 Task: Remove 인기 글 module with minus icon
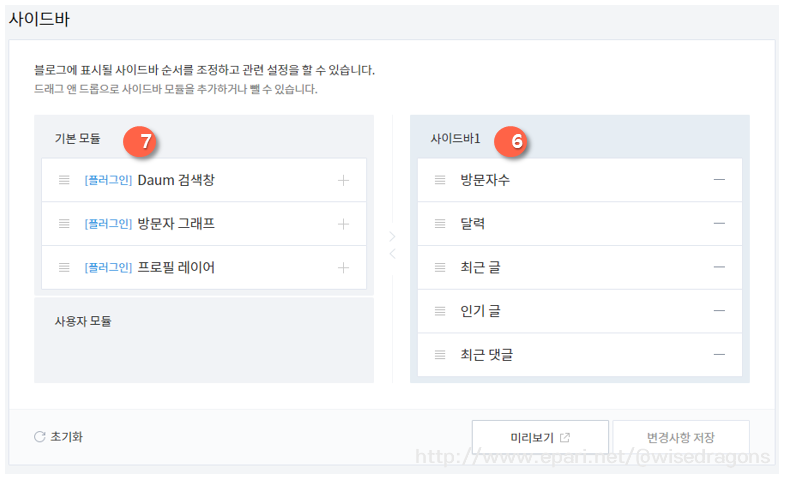(x=719, y=310)
